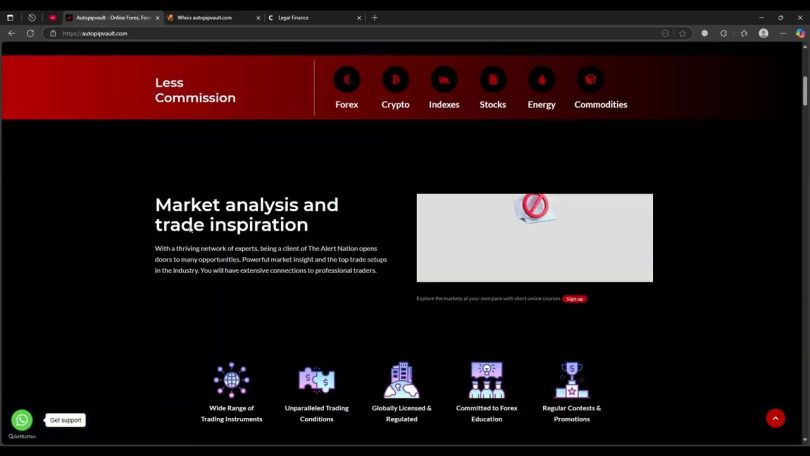The image size is (810, 456).
Task: Click the Wide Range of Trading Instruments text
Action: coord(231,414)
